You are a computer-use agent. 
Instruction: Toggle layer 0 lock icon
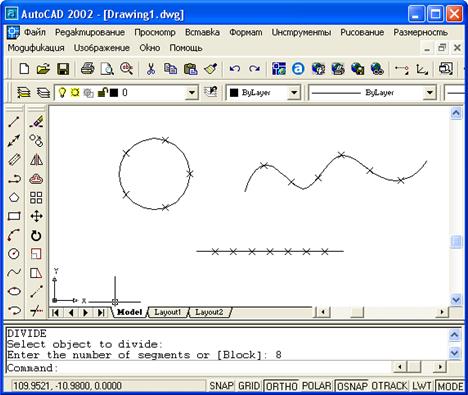click(102, 92)
